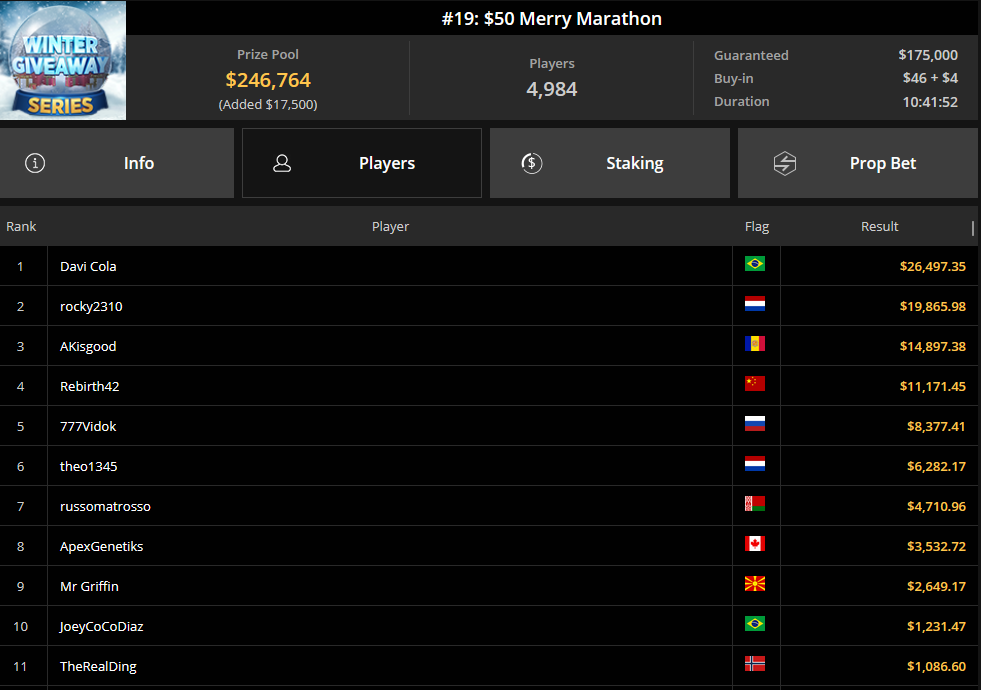
Task: Sort by Player column header
Action: [390, 226]
